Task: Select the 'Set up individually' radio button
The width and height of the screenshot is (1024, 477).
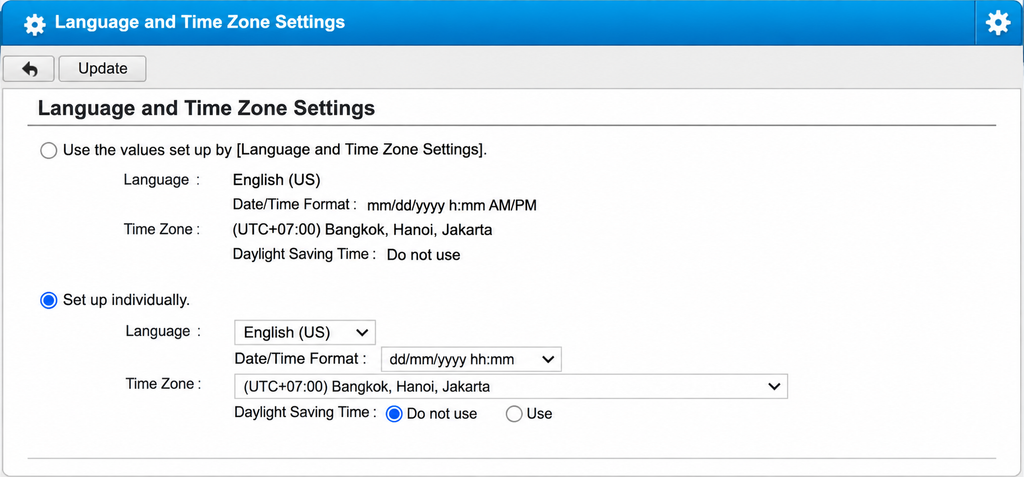Action: (48, 301)
